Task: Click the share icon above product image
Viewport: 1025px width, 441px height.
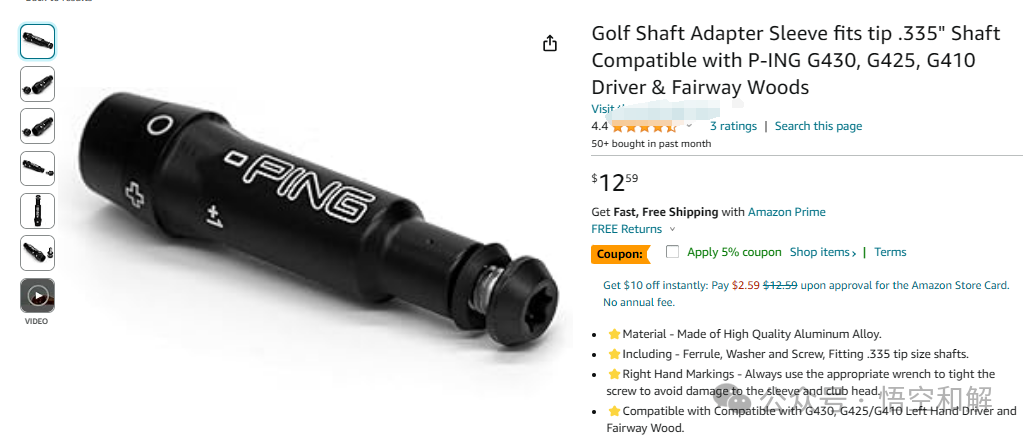Action: coord(550,43)
